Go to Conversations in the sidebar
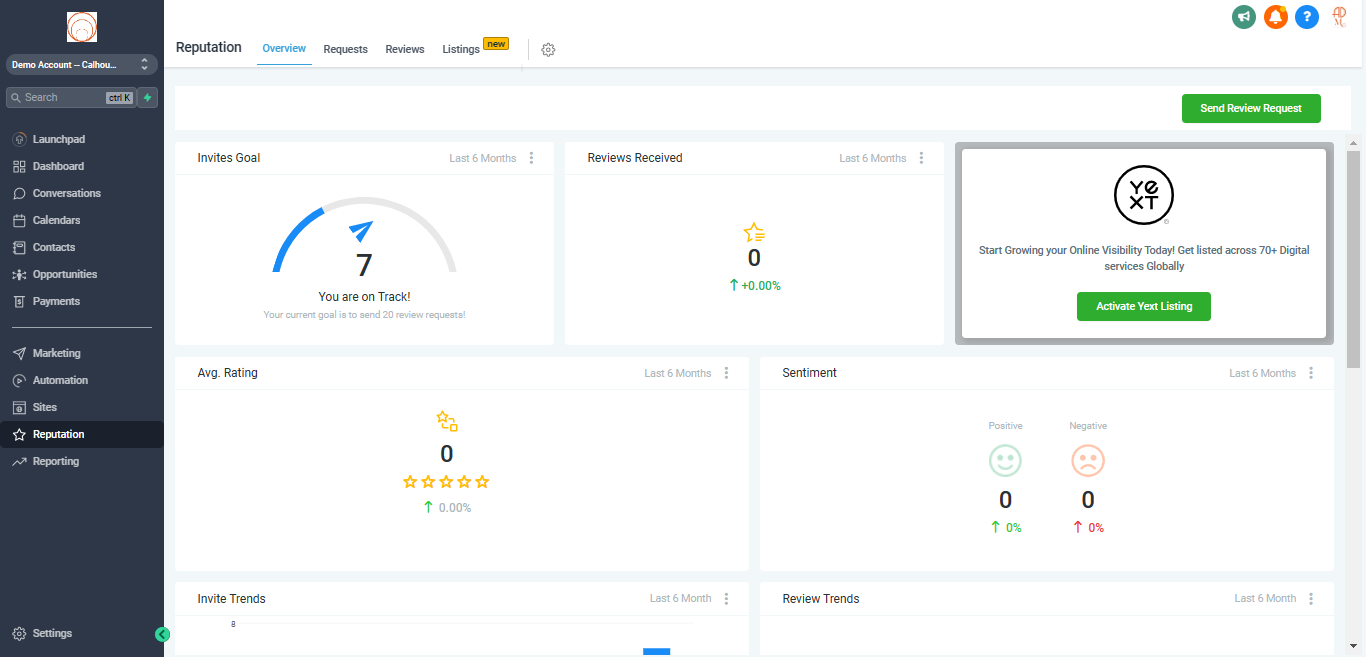Screen dimensions: 1366x657 [66, 193]
